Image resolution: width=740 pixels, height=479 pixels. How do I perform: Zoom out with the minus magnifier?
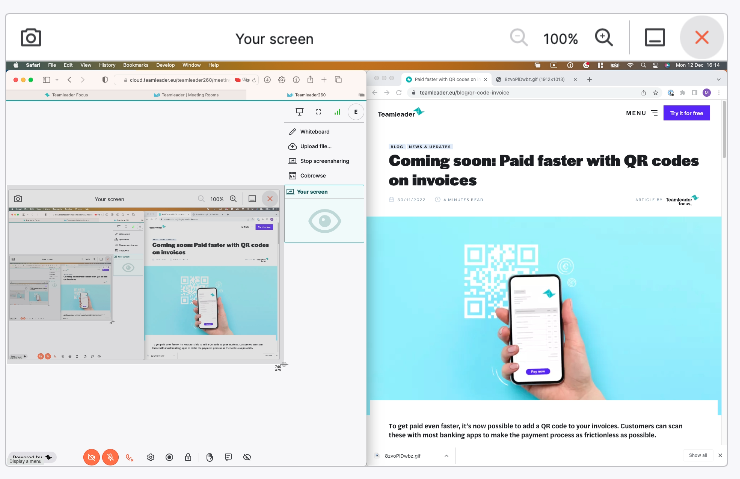(519, 37)
